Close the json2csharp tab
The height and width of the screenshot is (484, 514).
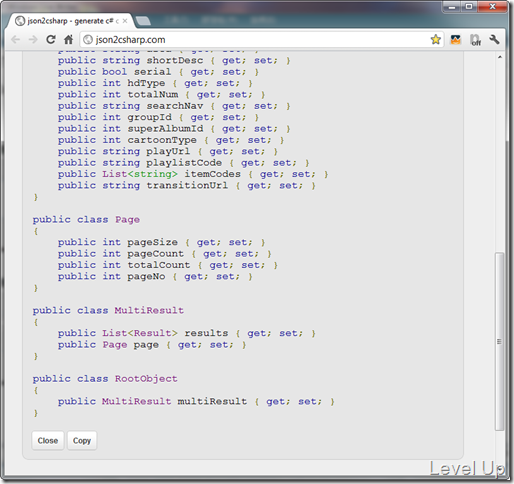tap(125, 21)
